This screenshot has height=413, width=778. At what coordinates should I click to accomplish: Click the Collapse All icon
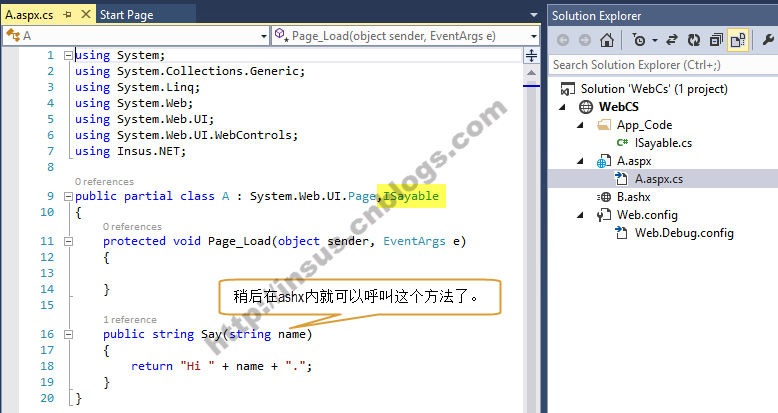point(715,40)
